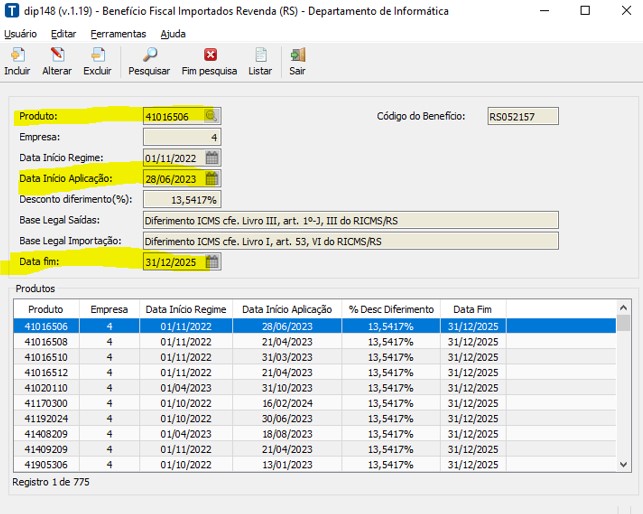Click the Alterar edit icon
This screenshot has height=514, width=643.
coord(56,56)
